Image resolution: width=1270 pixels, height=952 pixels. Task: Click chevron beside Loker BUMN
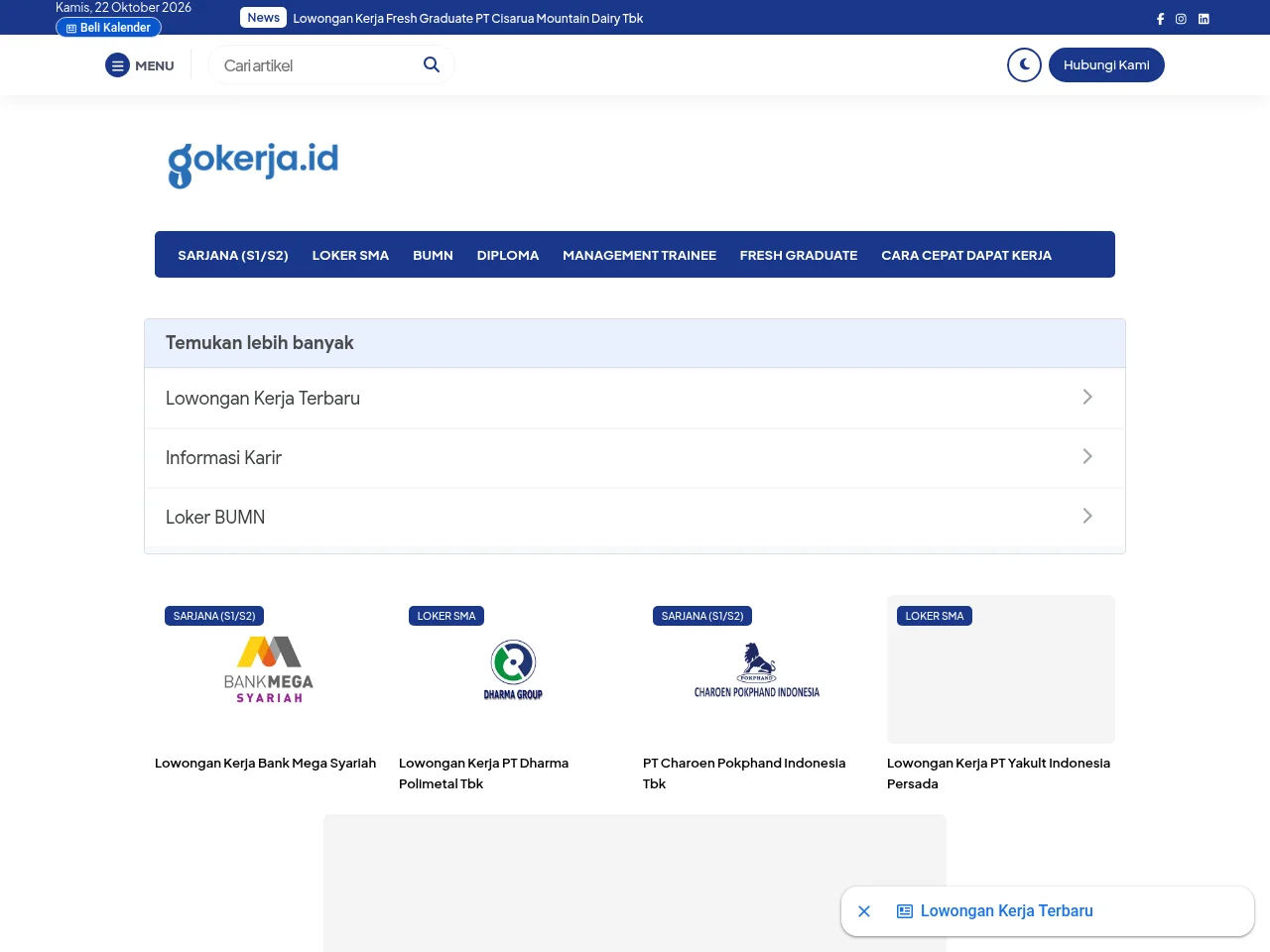coord(1087,516)
